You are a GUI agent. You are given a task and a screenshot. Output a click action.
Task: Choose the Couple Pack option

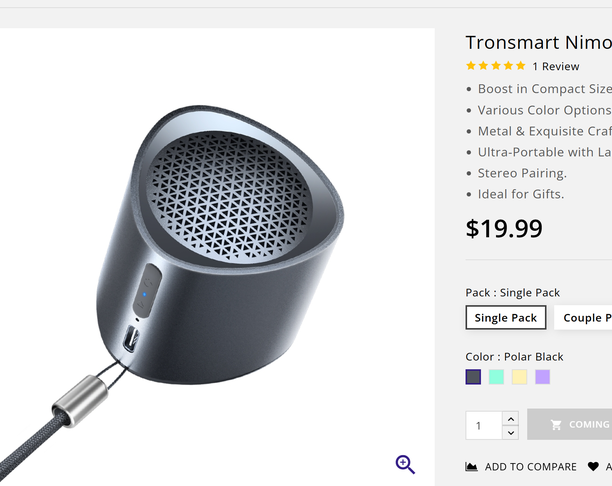point(585,318)
